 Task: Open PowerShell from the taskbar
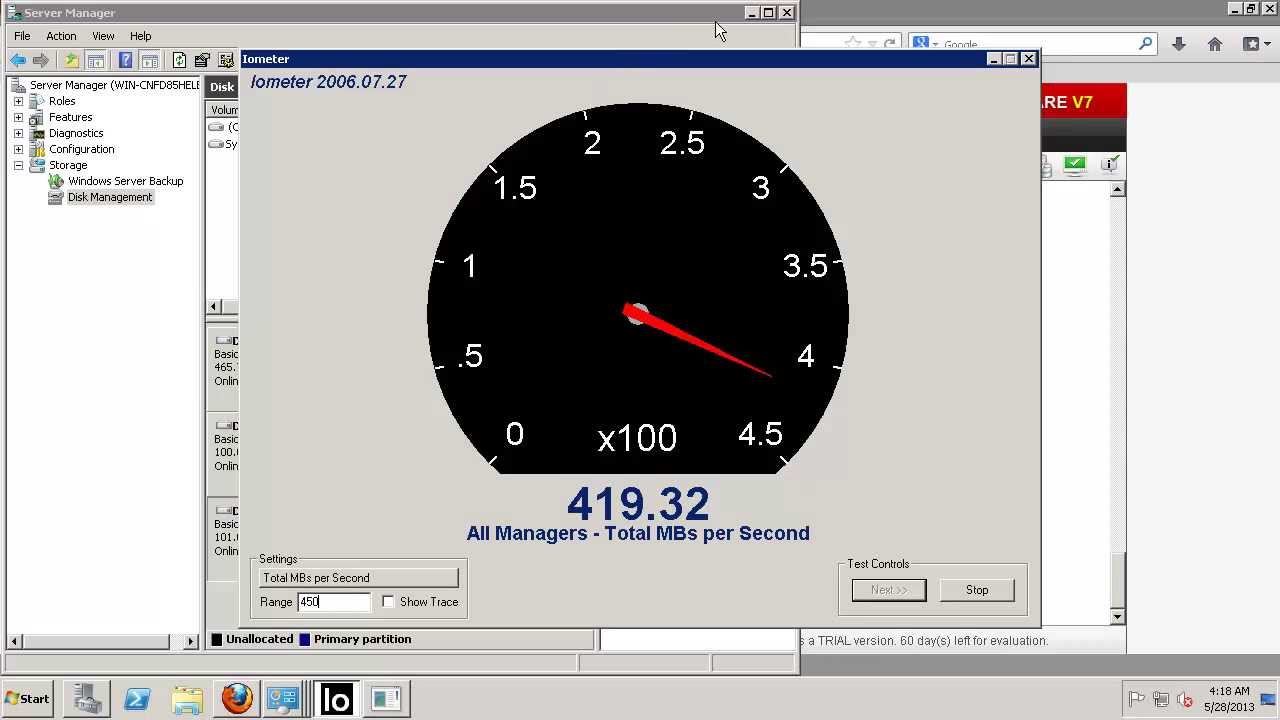pyautogui.click(x=137, y=699)
